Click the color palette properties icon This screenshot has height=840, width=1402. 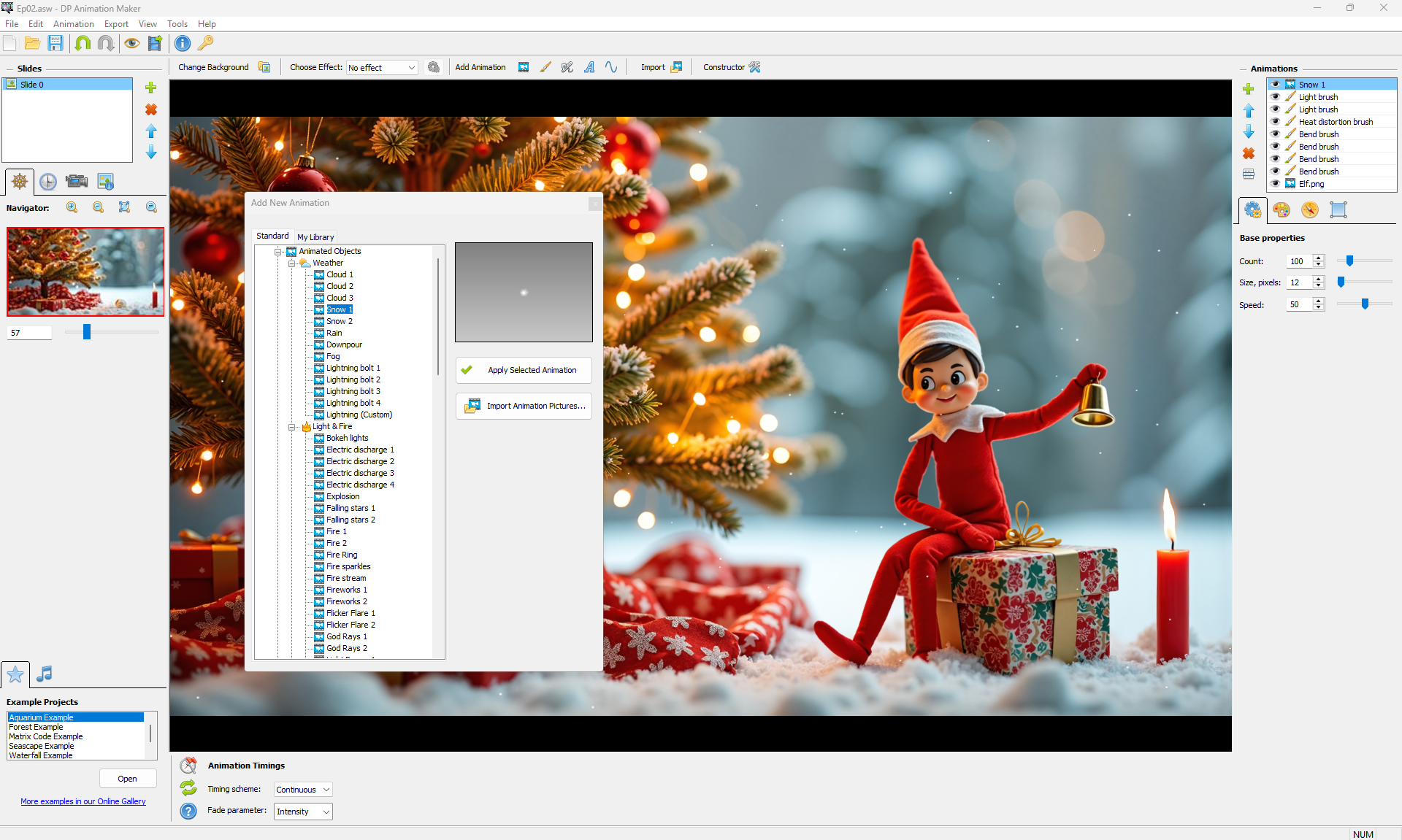click(x=1281, y=210)
